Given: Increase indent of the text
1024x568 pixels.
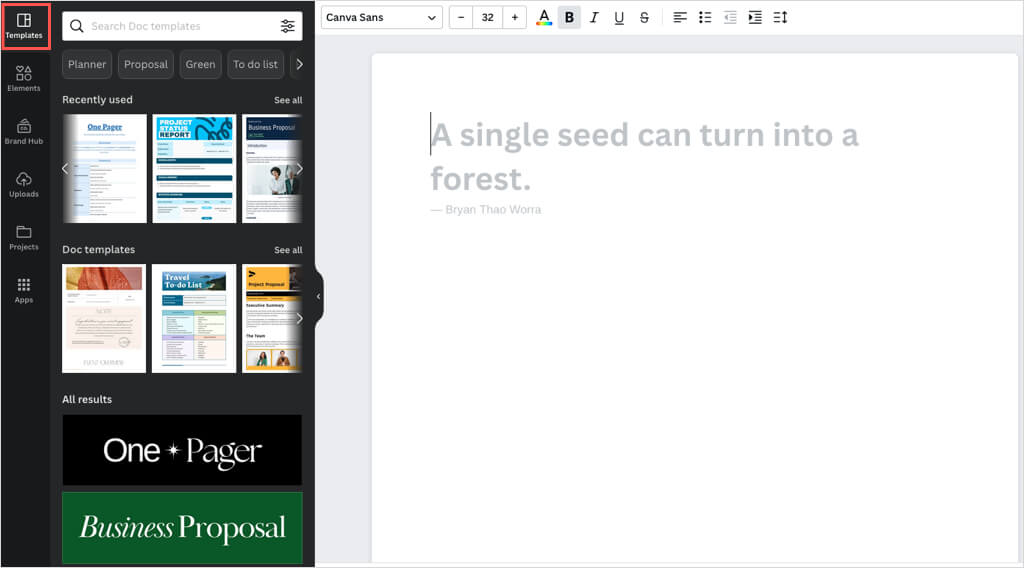Looking at the screenshot, I should (755, 18).
